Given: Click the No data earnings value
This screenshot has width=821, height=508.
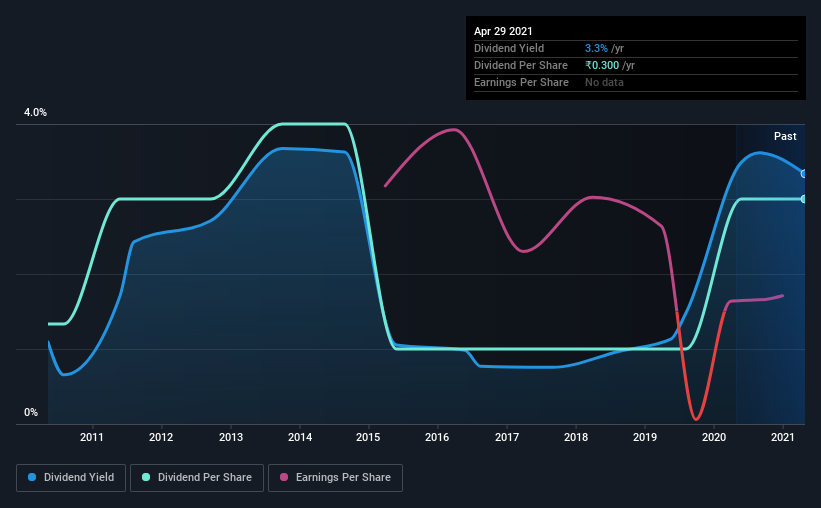Looking at the screenshot, I should click(604, 82).
